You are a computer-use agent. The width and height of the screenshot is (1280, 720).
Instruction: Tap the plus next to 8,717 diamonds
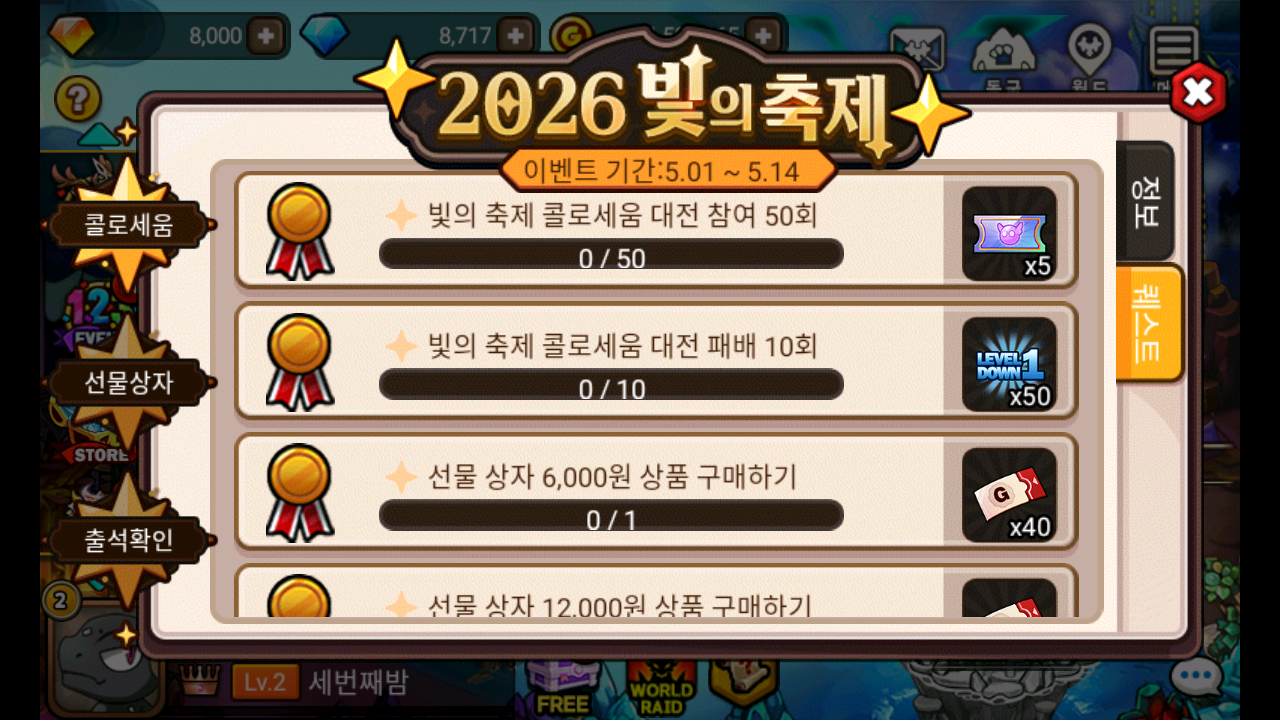coord(516,36)
